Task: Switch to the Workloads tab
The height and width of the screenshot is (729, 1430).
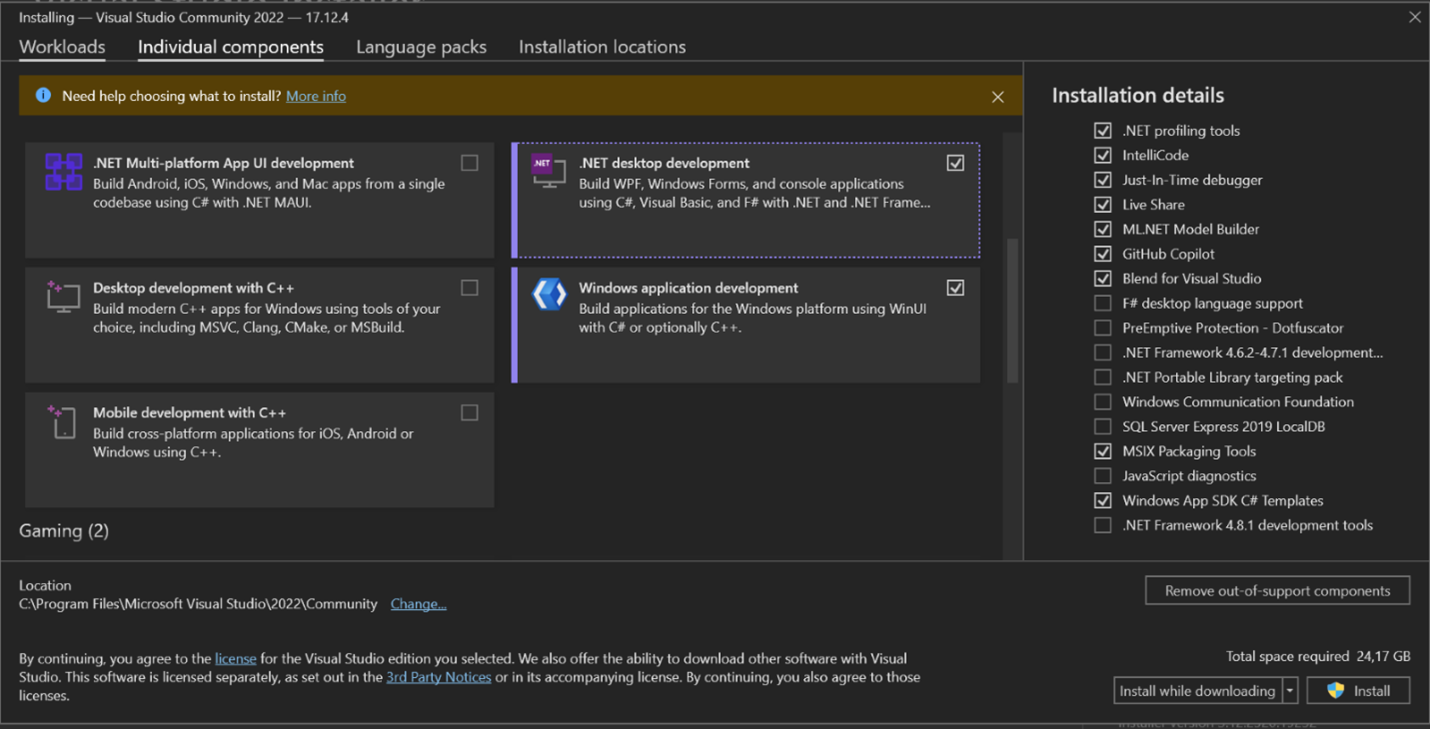Action: point(62,47)
